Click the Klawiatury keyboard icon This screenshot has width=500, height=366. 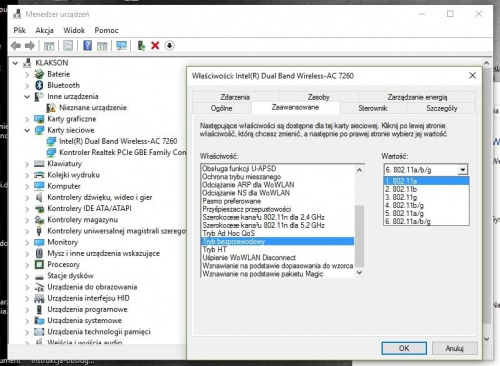[39, 164]
